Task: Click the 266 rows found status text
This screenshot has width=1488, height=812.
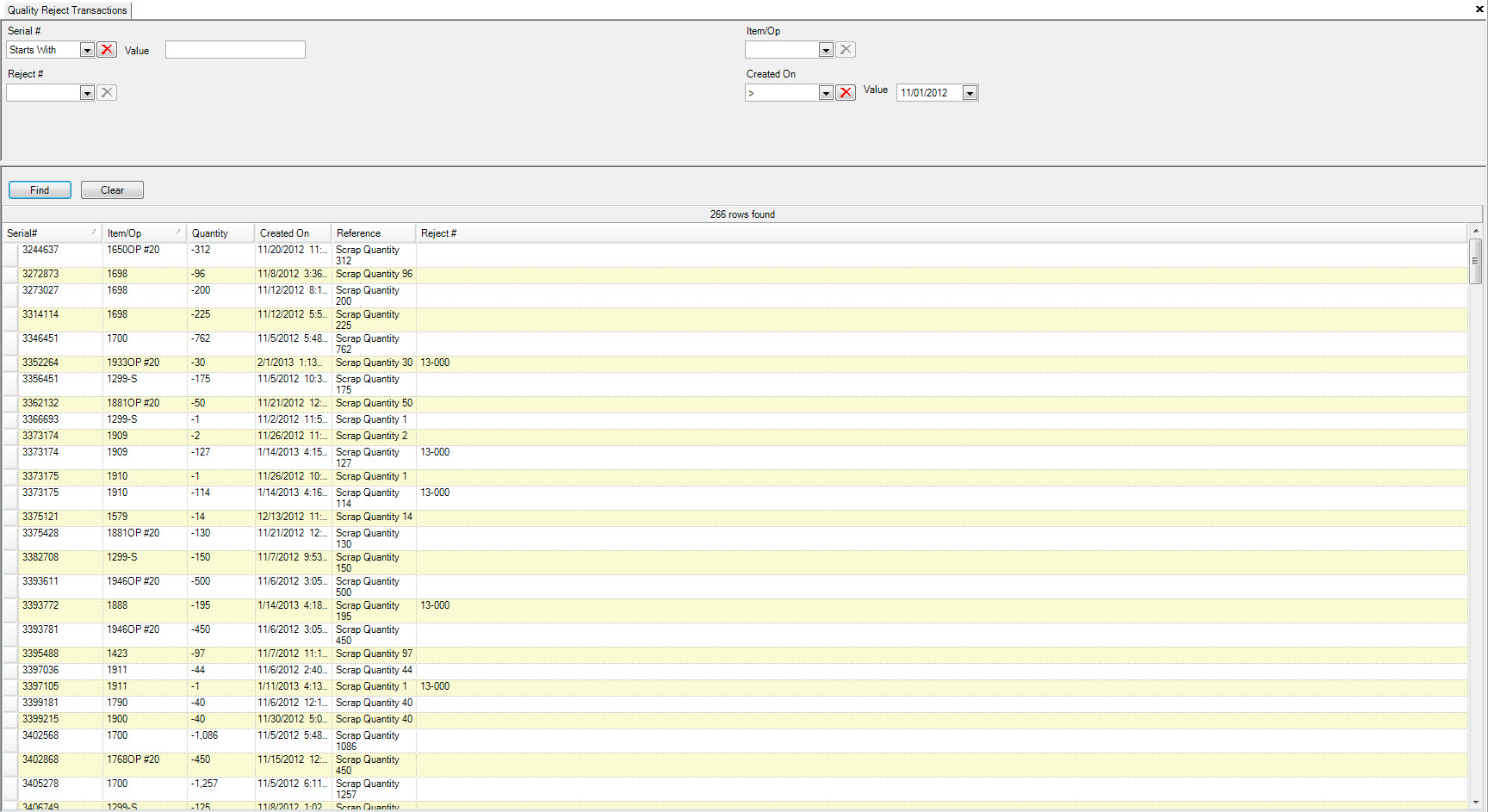Action: click(742, 214)
